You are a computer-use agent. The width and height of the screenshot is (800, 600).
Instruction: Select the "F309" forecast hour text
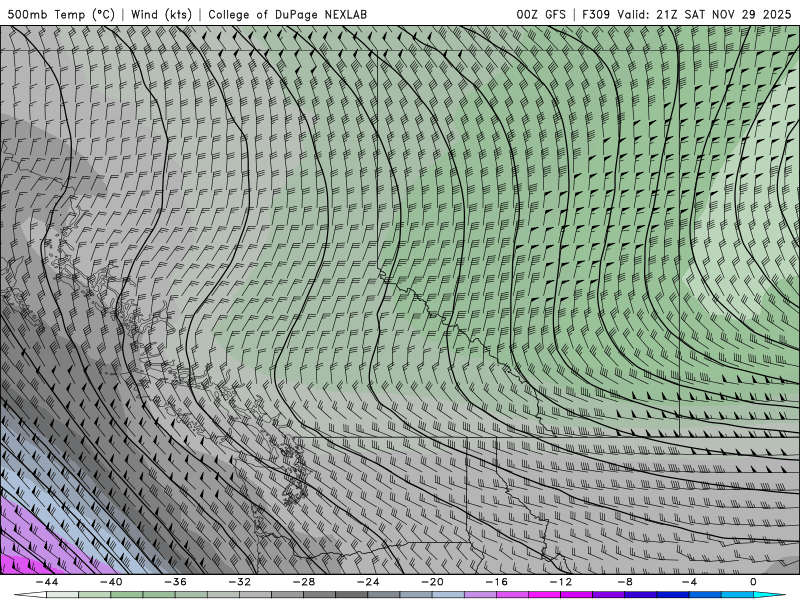pyautogui.click(x=596, y=14)
